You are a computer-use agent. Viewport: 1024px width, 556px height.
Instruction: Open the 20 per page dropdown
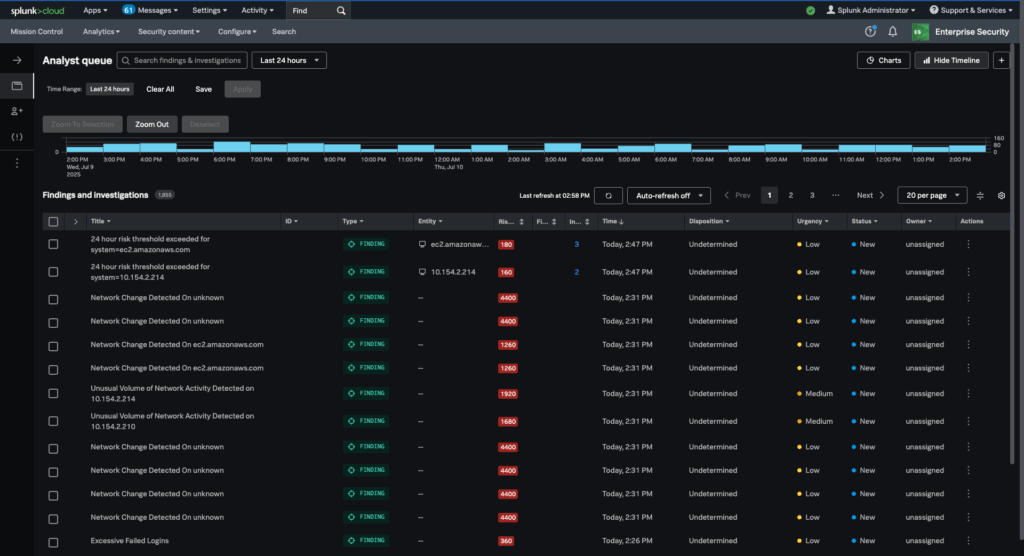(x=932, y=195)
